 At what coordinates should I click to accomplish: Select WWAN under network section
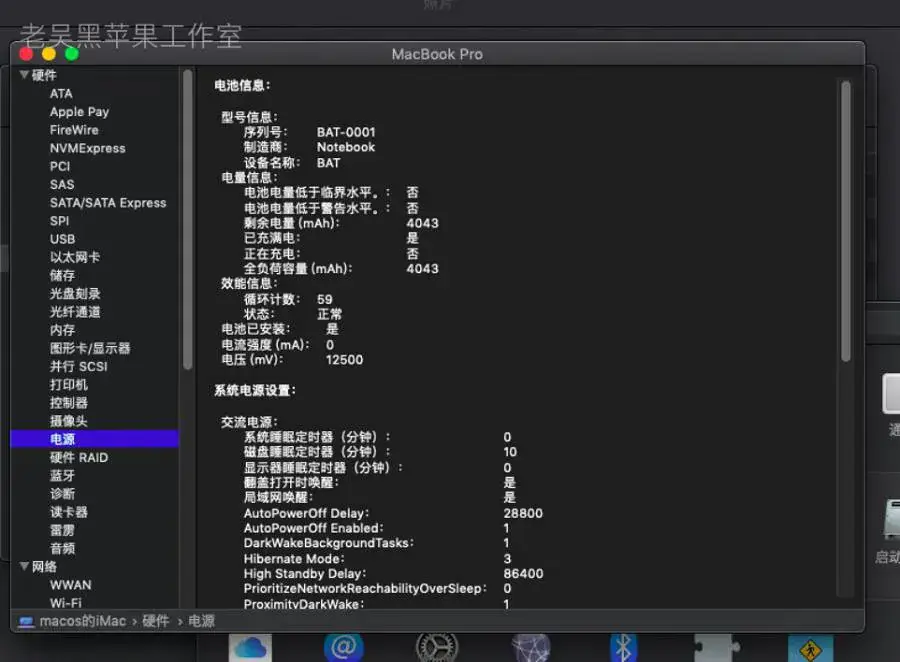point(70,585)
